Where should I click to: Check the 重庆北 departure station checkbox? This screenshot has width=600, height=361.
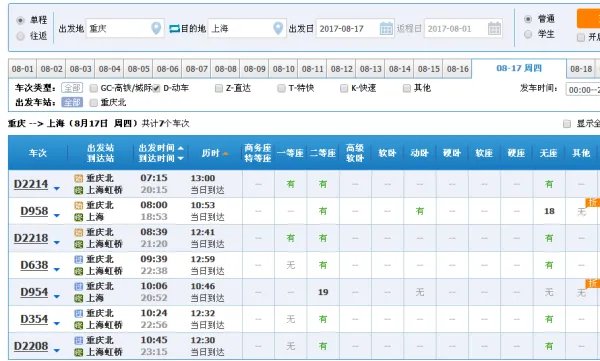[94, 103]
